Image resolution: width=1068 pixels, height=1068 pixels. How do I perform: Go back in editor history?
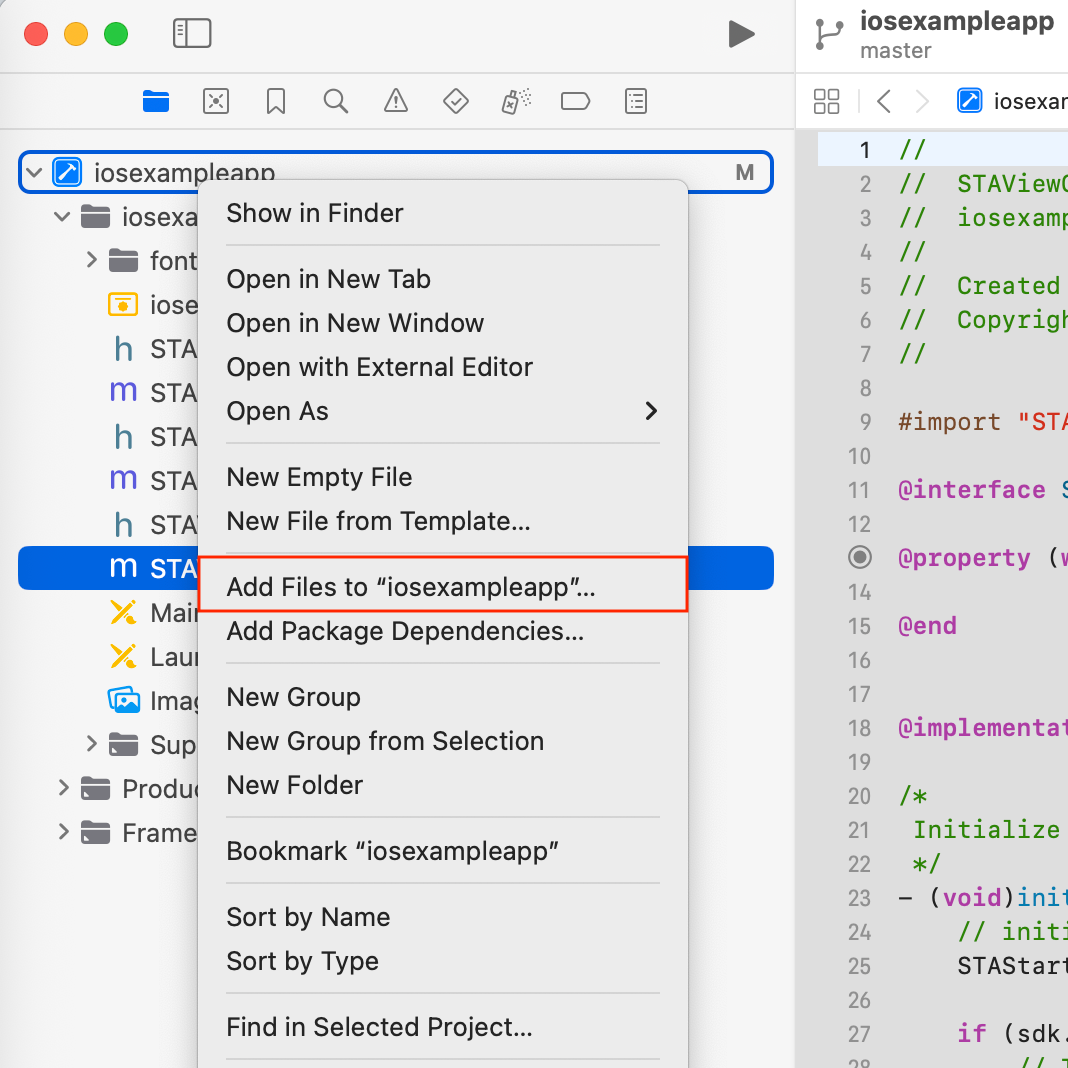click(x=883, y=101)
